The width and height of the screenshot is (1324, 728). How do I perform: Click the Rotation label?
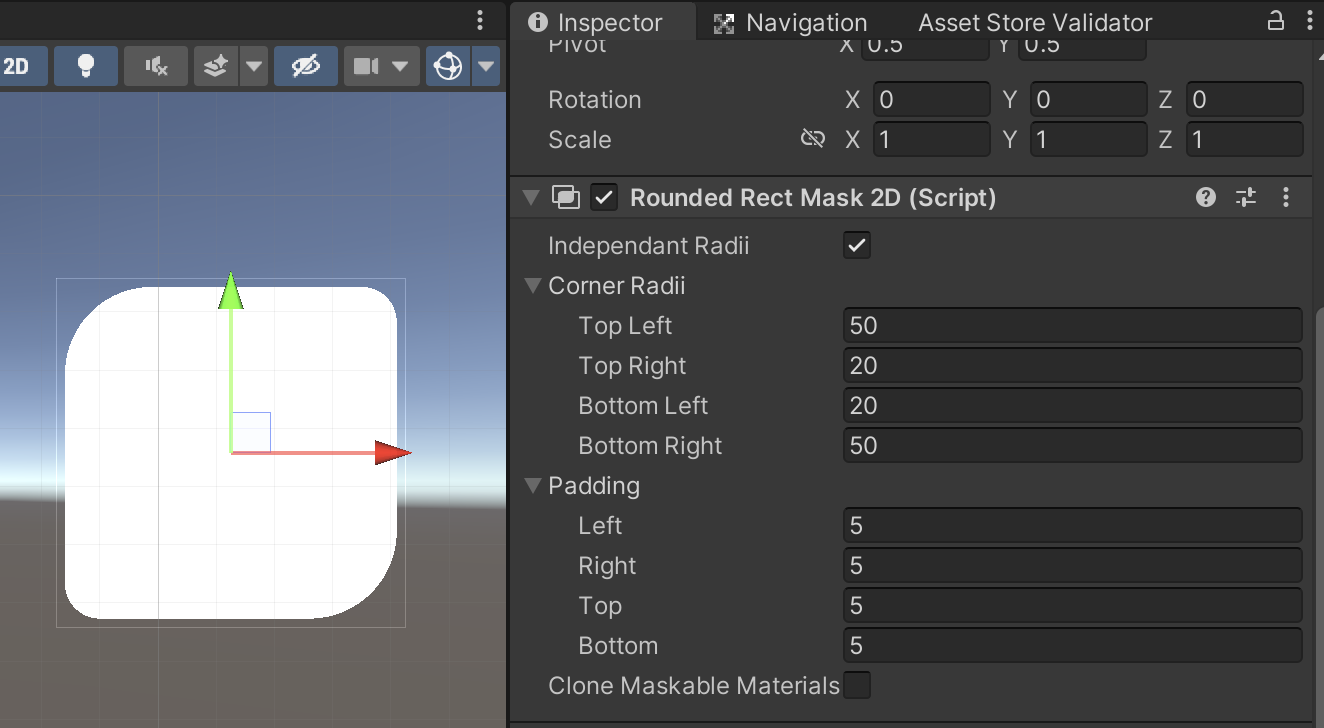tap(595, 100)
